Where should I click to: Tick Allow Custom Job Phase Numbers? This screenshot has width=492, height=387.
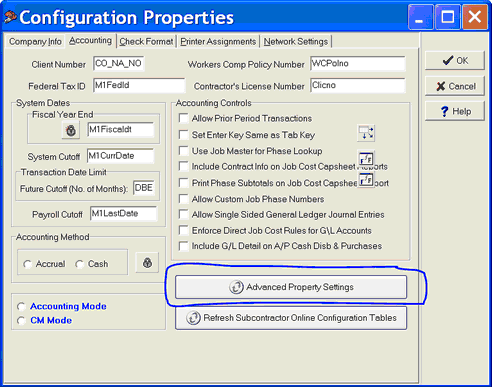click(184, 199)
